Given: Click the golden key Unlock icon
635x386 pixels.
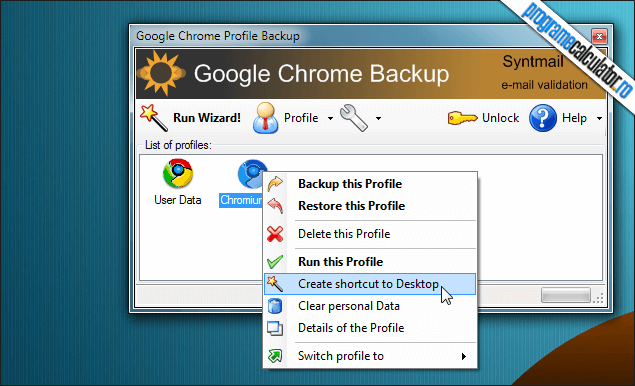Looking at the screenshot, I should 462,118.
